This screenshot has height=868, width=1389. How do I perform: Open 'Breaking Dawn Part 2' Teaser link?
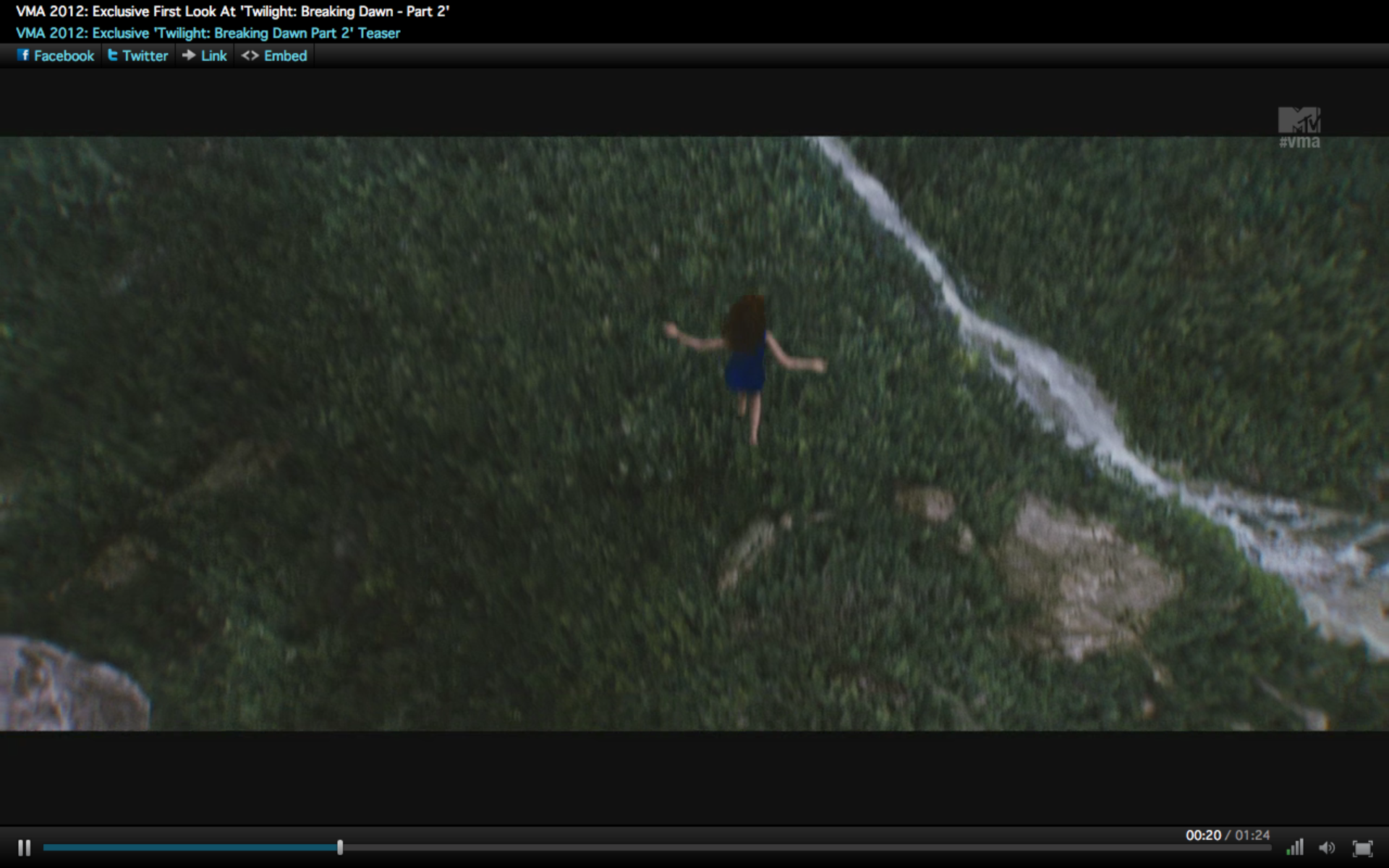pyautogui.click(x=208, y=33)
